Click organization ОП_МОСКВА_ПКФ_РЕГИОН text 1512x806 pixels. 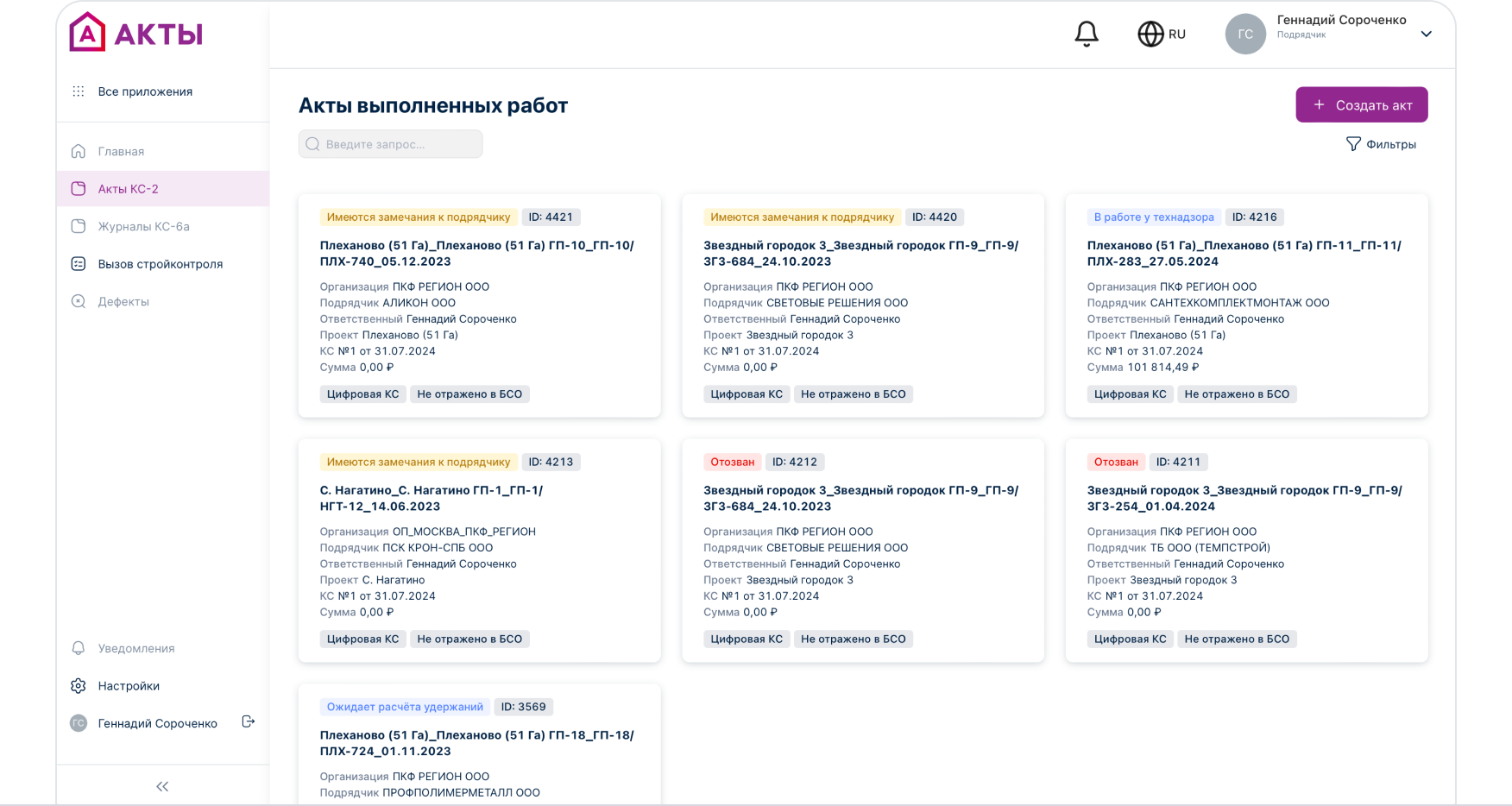(464, 532)
